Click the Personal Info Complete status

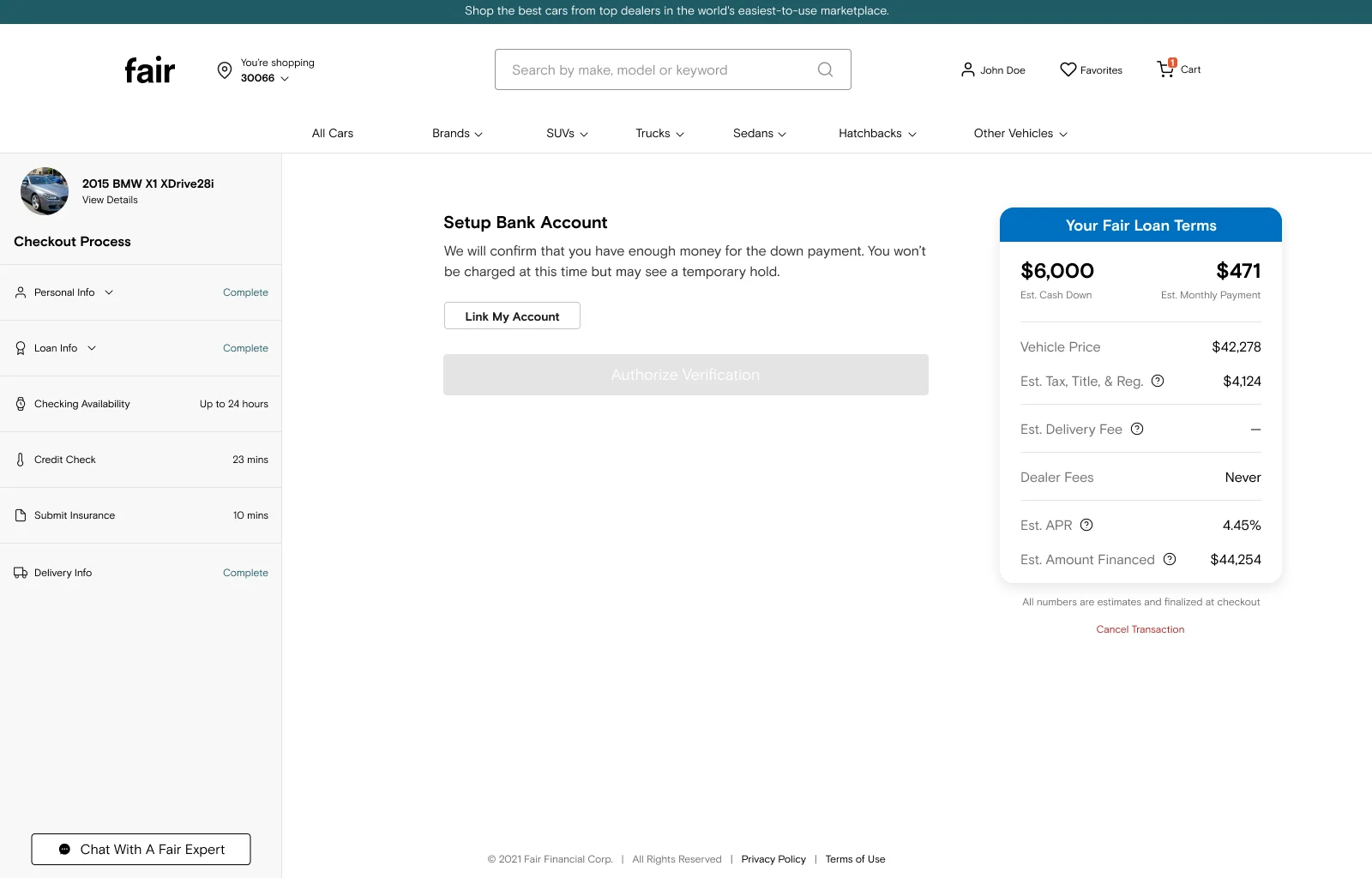(x=245, y=292)
